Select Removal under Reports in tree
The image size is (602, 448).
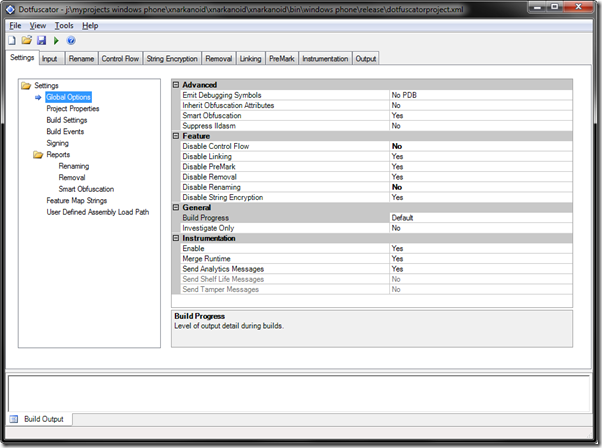(72, 178)
